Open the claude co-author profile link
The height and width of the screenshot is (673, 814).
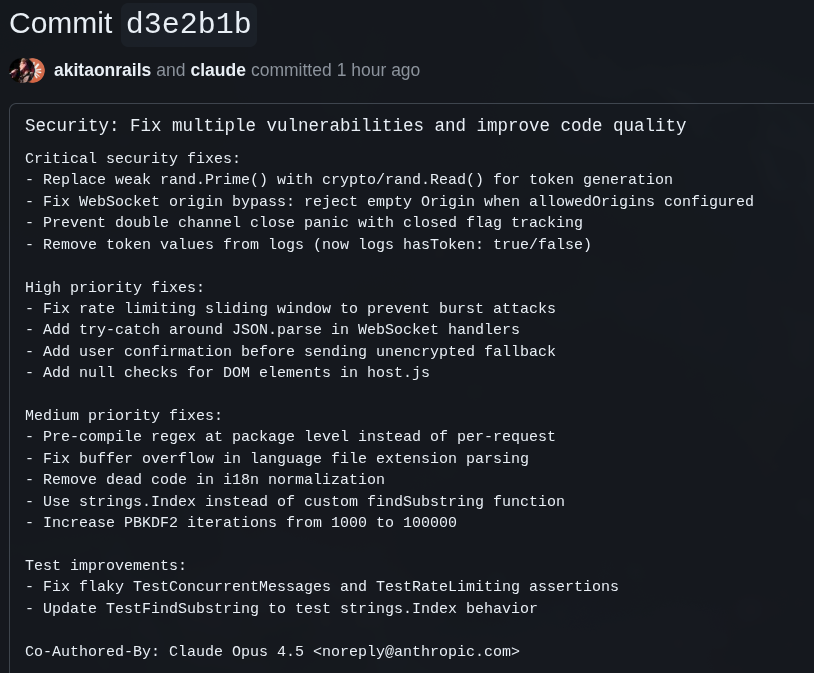coord(218,70)
